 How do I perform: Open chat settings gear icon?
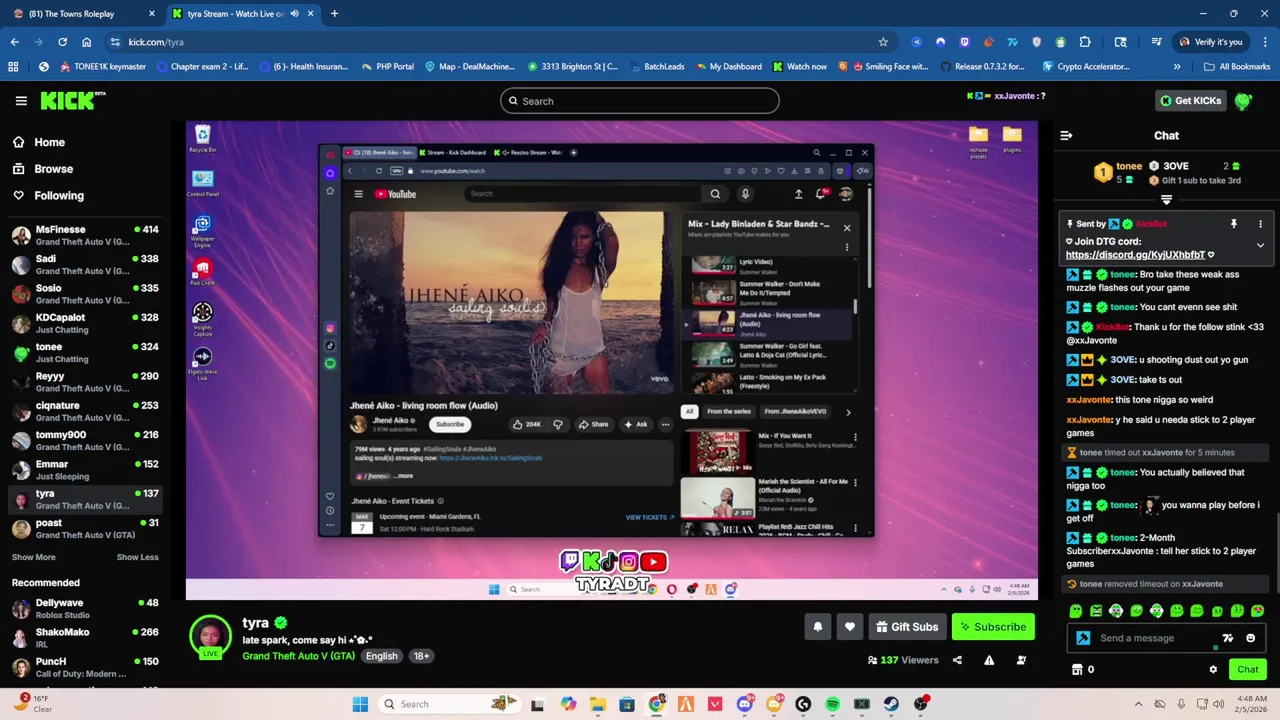coord(1213,670)
